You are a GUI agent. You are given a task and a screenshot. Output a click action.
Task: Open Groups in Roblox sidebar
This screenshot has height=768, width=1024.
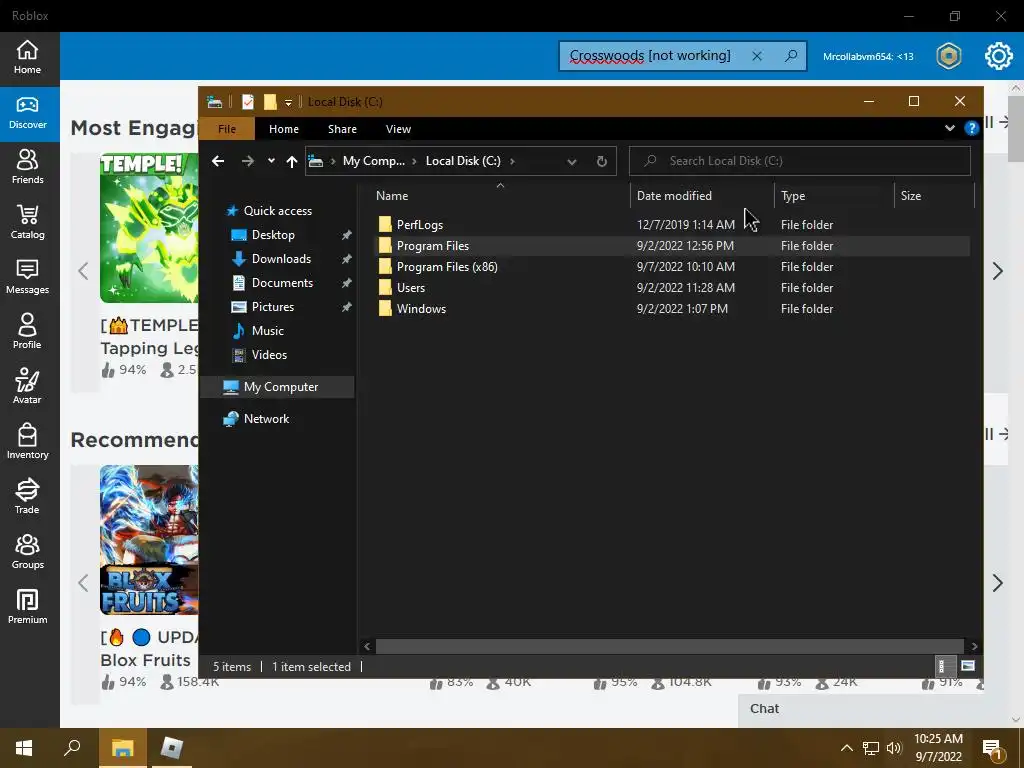pyautogui.click(x=27, y=551)
